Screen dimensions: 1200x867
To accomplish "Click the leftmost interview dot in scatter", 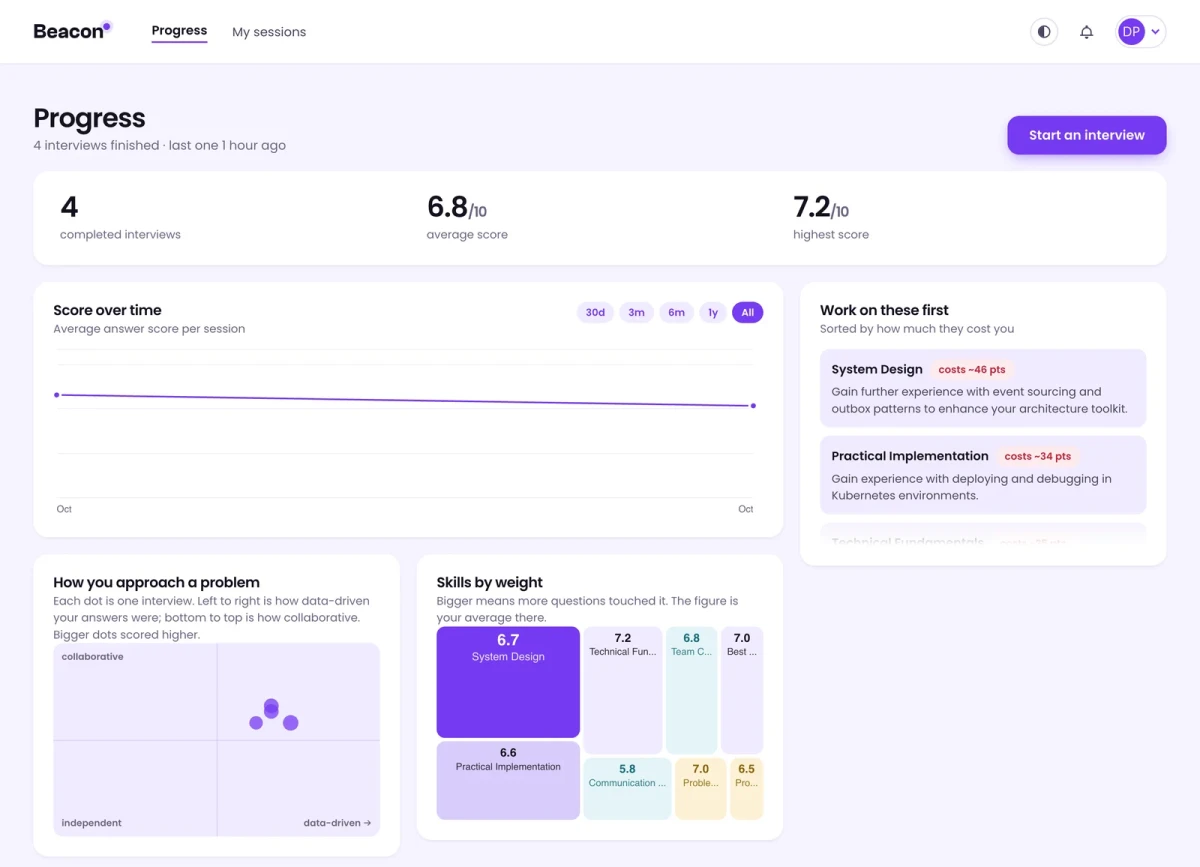I will [x=256, y=723].
